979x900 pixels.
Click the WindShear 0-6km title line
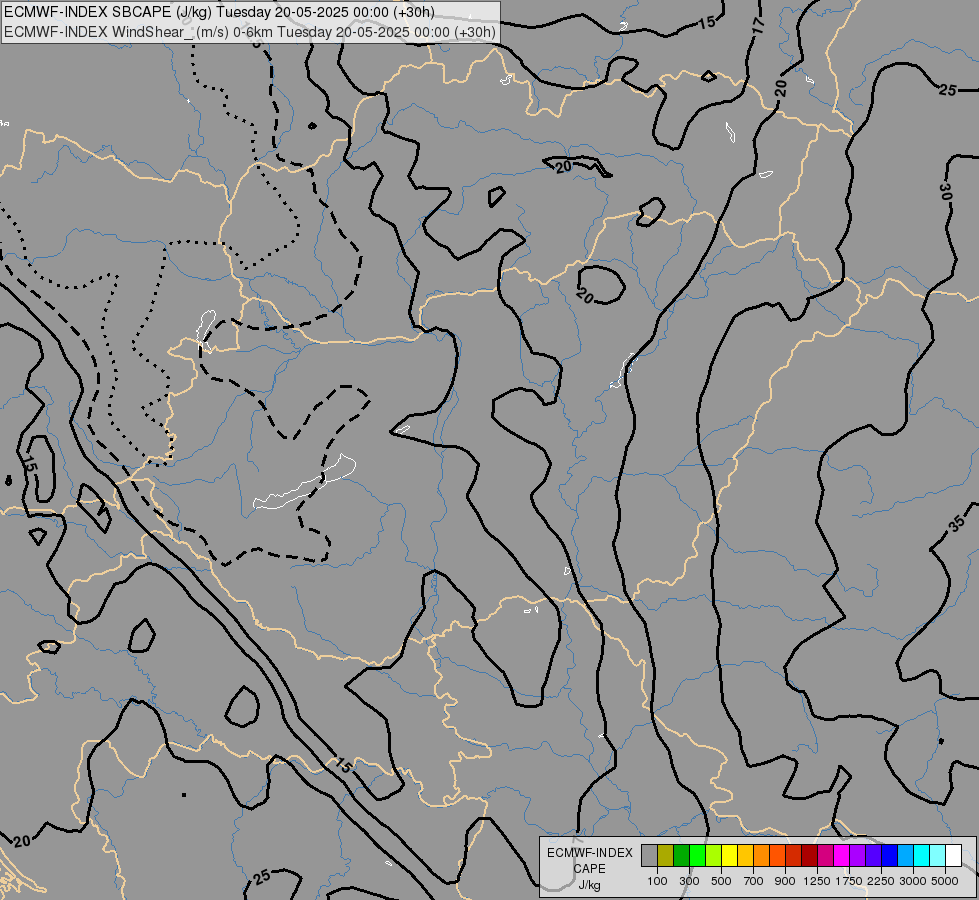click(x=250, y=32)
